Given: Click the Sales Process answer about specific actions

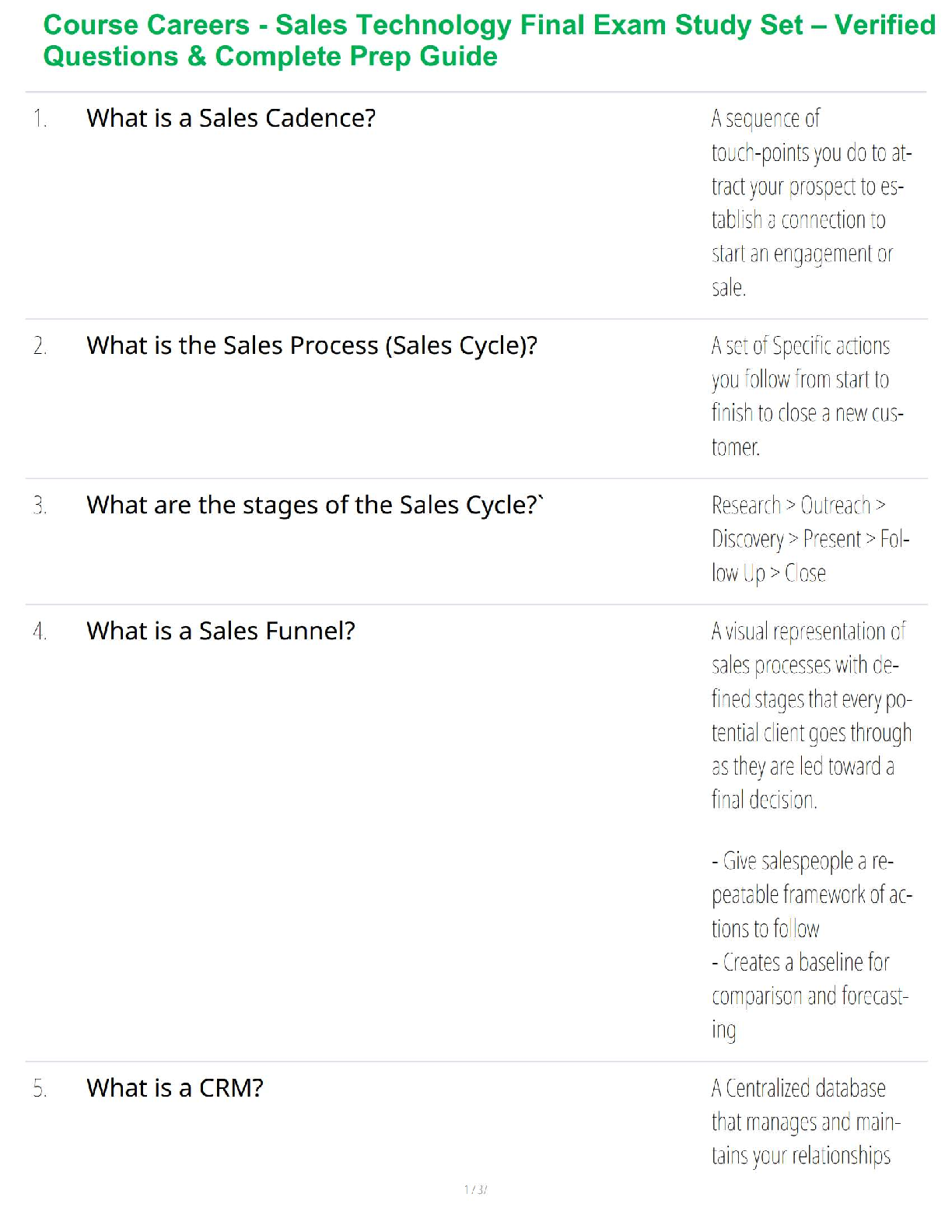Looking at the screenshot, I should [x=806, y=396].
